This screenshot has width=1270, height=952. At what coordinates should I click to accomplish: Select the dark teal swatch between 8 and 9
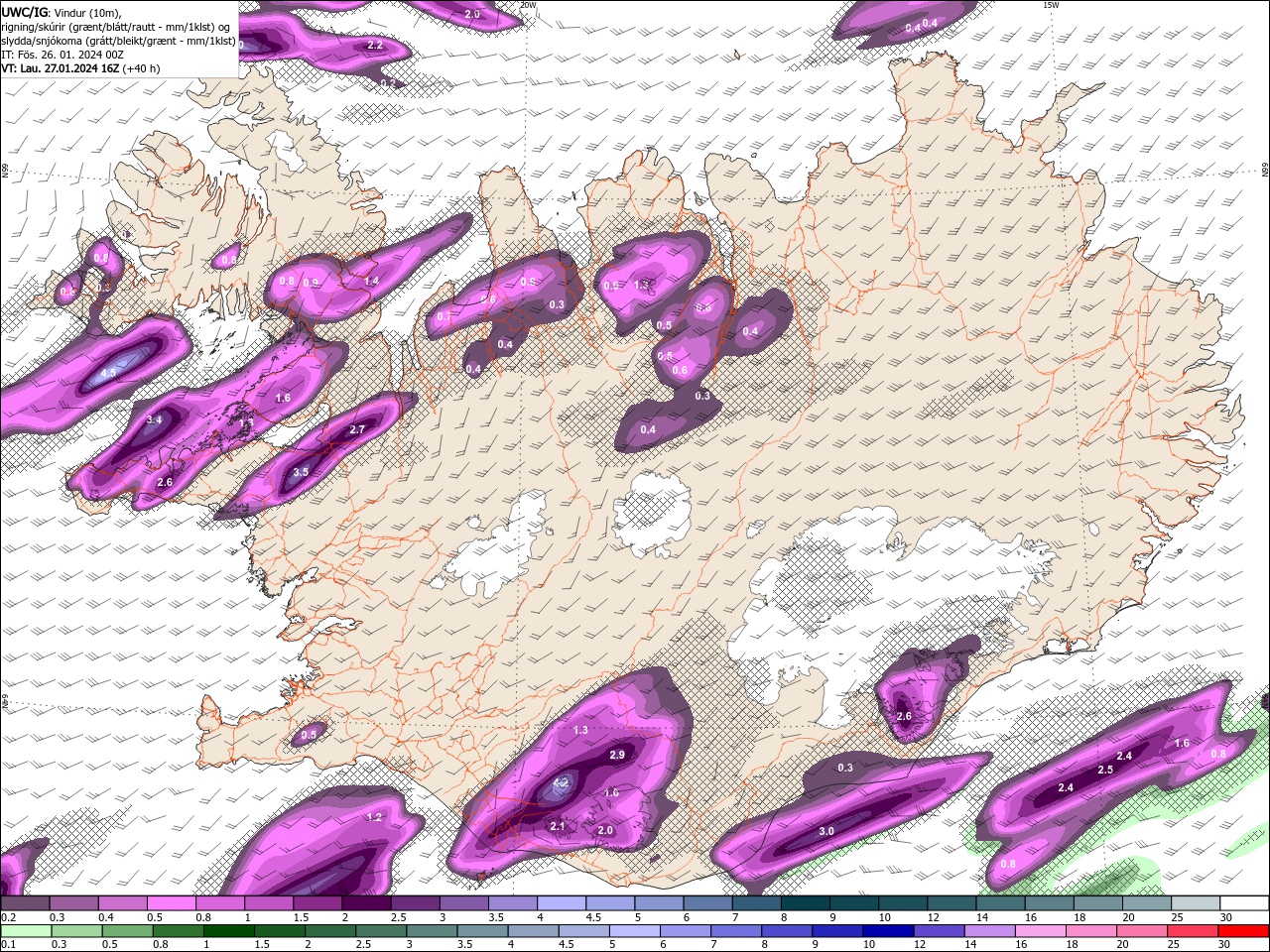tap(805, 903)
